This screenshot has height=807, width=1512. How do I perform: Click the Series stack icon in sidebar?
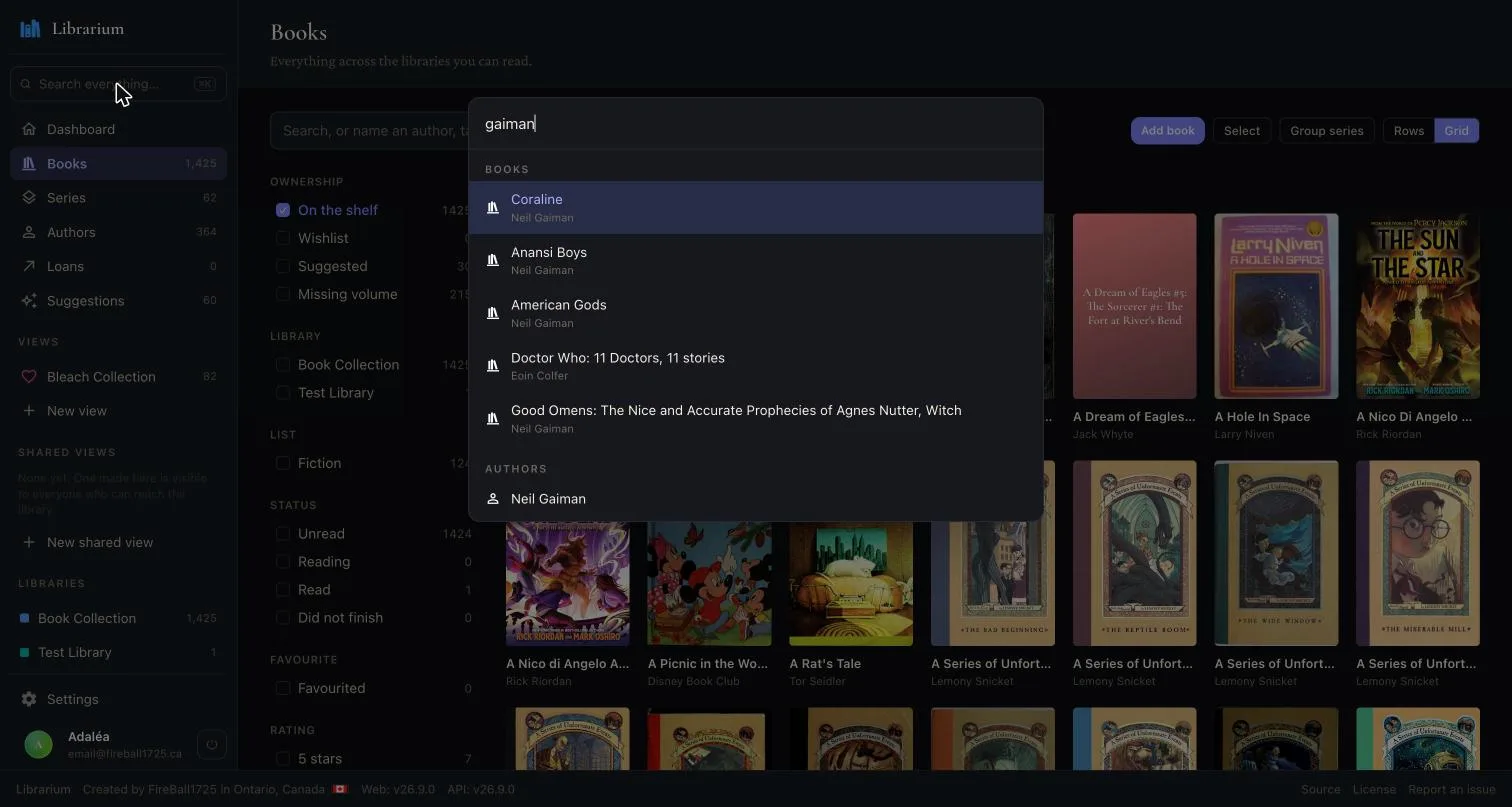coord(29,198)
